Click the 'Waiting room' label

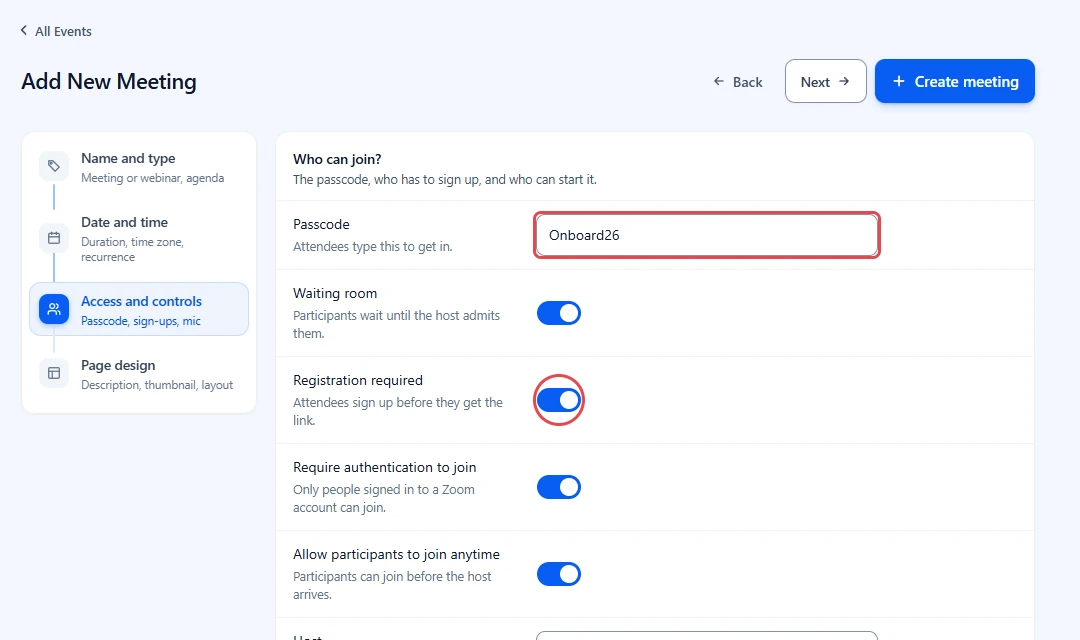coord(335,293)
